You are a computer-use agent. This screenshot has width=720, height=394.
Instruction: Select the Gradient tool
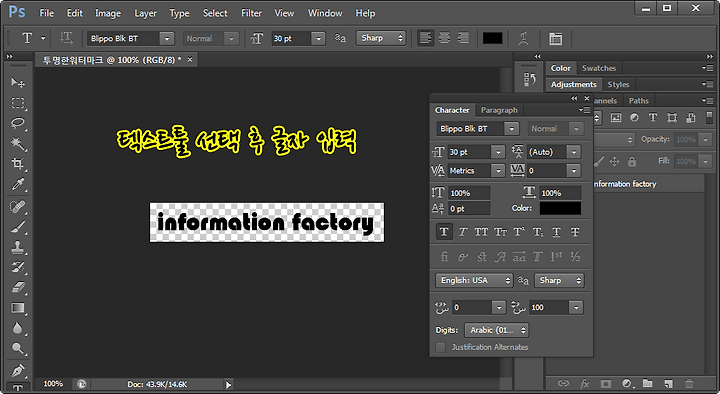[x=18, y=308]
